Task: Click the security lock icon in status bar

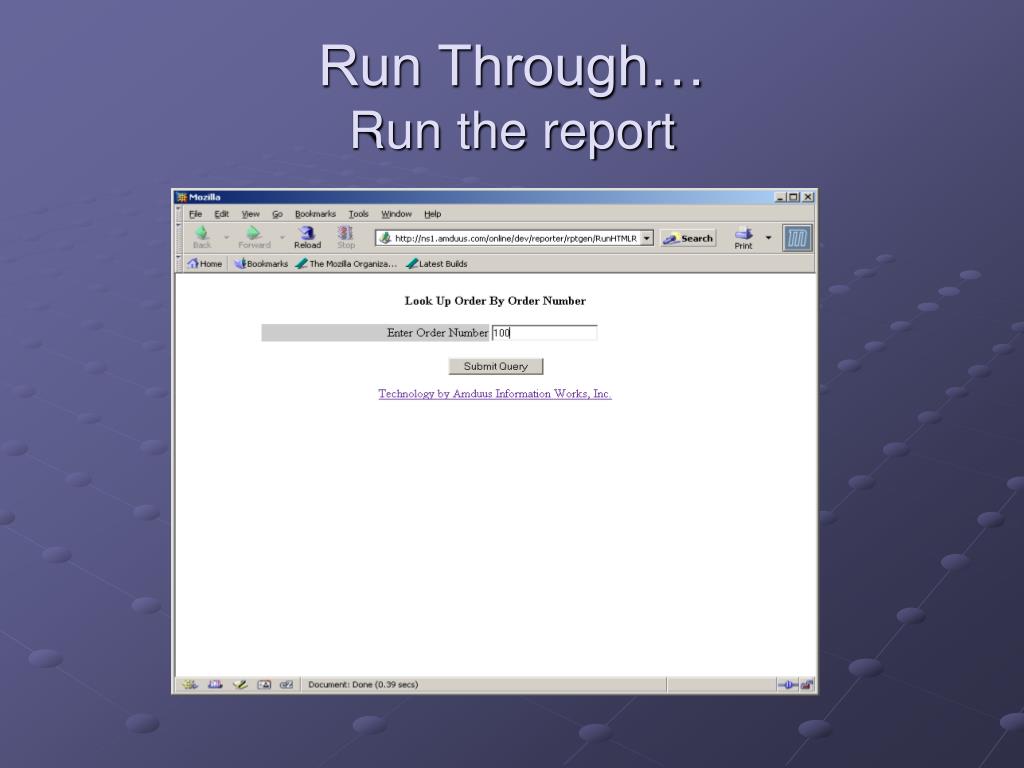Action: click(807, 684)
